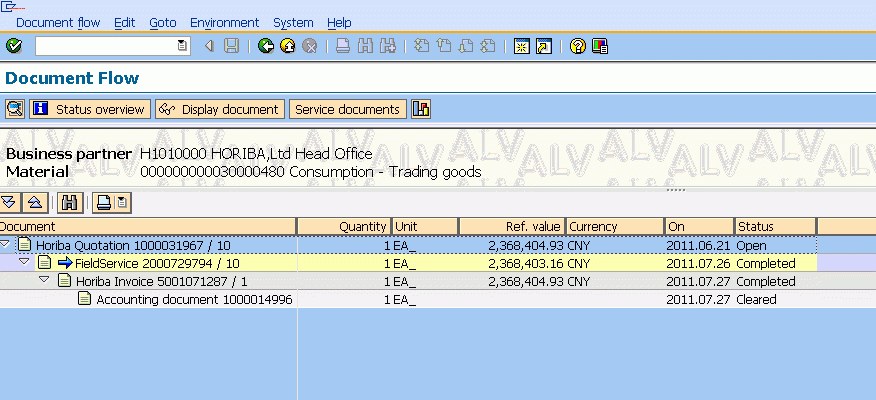Click the Display document button

point(220,109)
